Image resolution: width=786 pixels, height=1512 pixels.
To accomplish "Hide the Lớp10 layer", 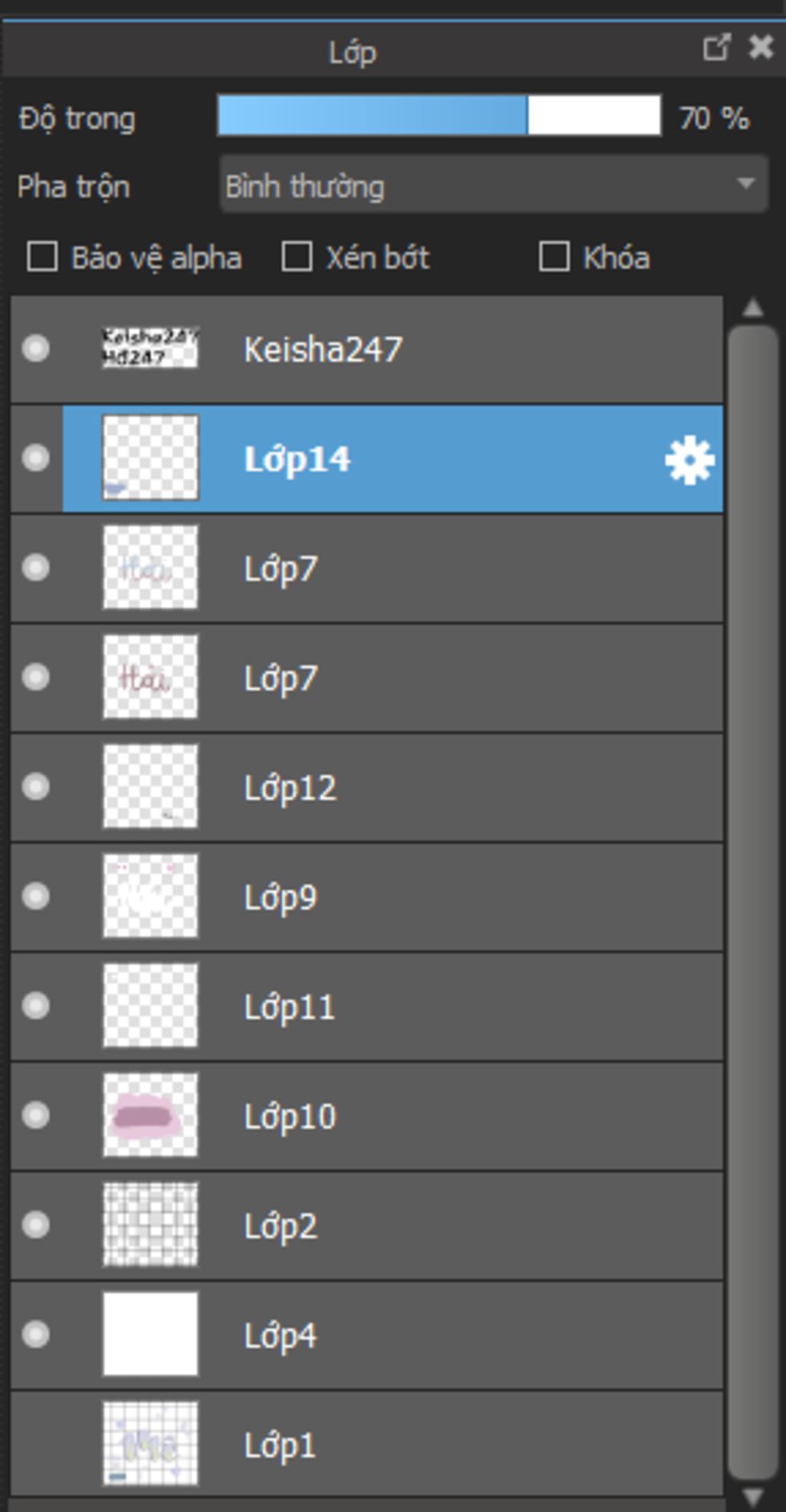I will pyautogui.click(x=36, y=1115).
